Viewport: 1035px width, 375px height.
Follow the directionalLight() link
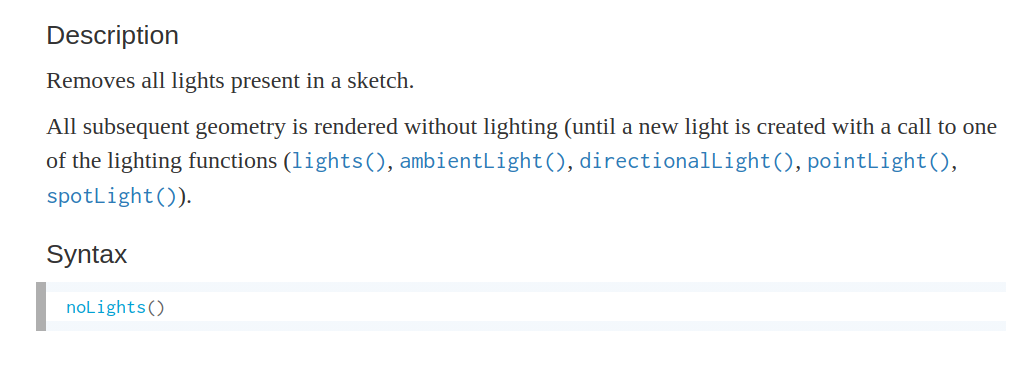click(x=686, y=162)
